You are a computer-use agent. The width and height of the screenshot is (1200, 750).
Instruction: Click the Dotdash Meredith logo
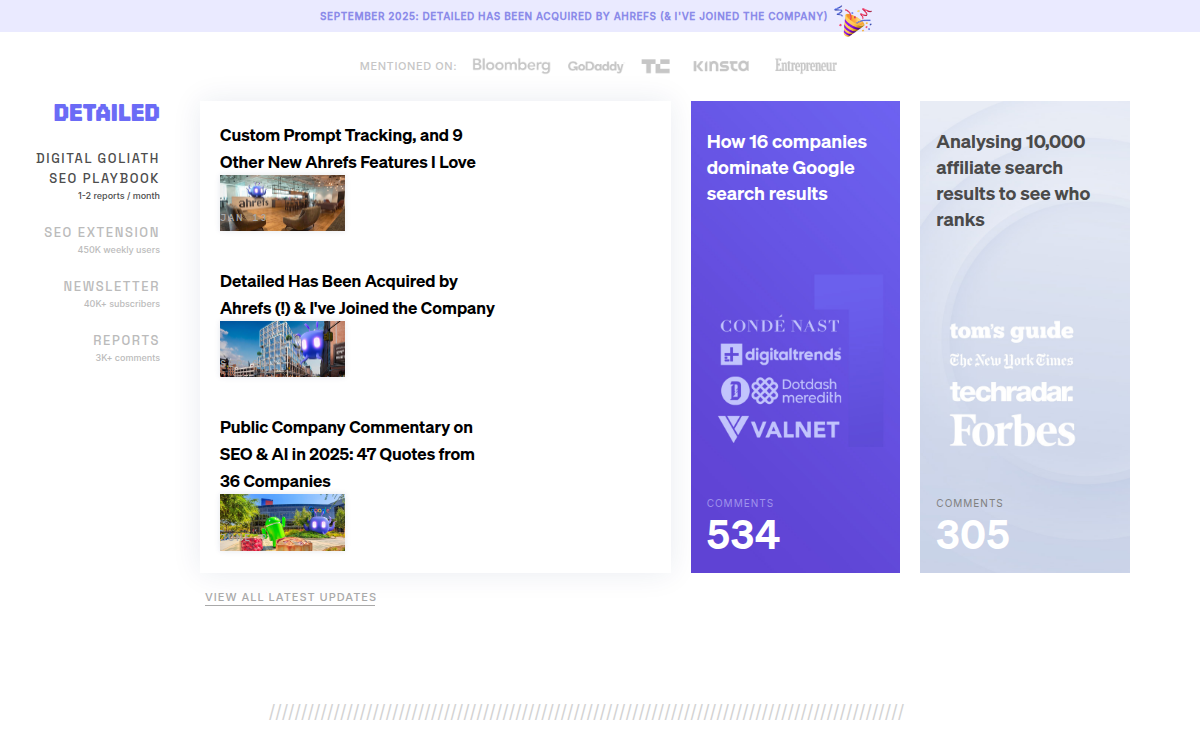click(781, 390)
